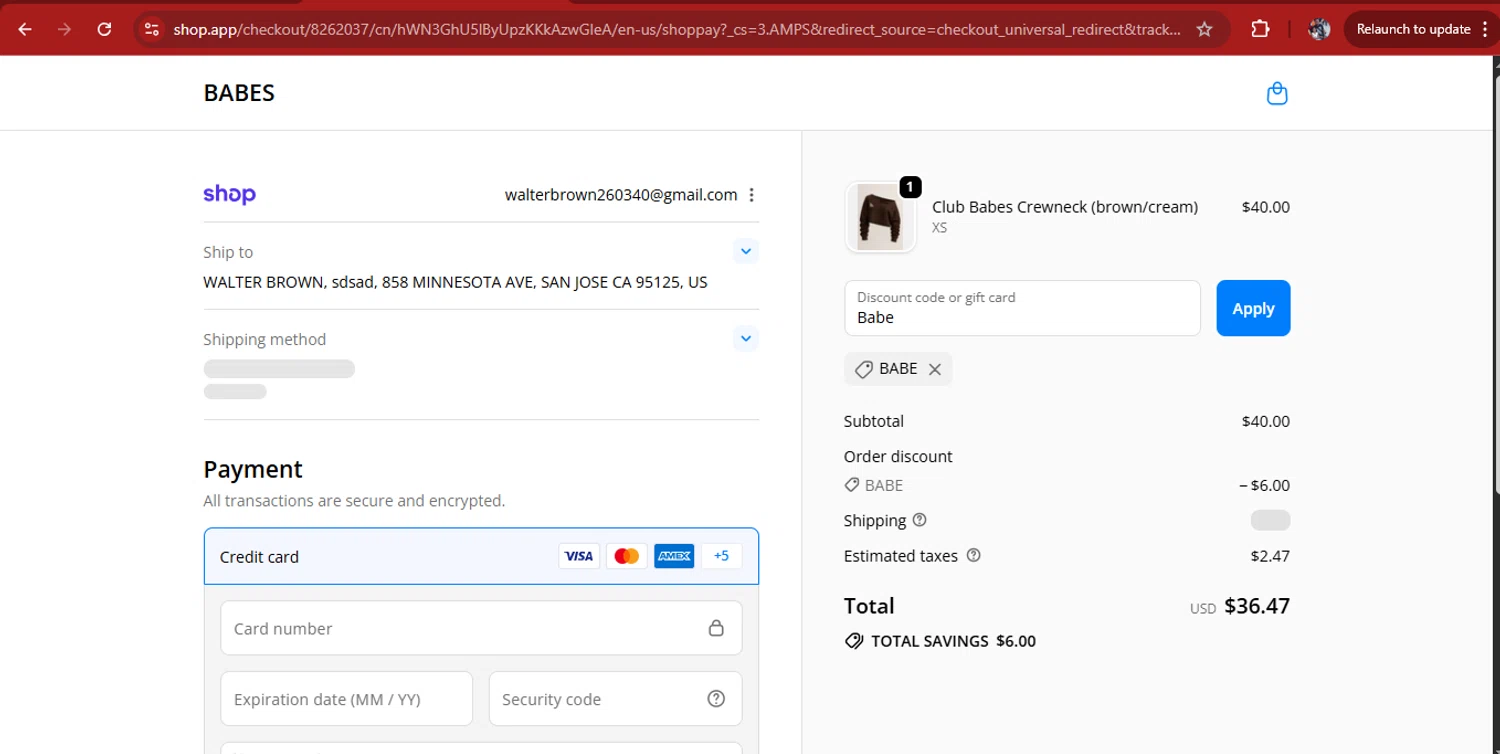Select the Credit card payment option
This screenshot has width=1500, height=754.
click(481, 556)
